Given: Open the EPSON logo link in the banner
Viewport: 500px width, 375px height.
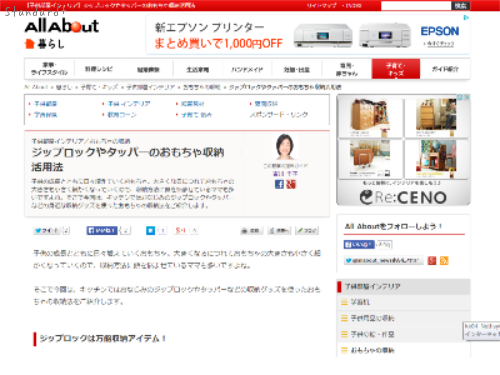Looking at the screenshot, I should click(440, 31).
